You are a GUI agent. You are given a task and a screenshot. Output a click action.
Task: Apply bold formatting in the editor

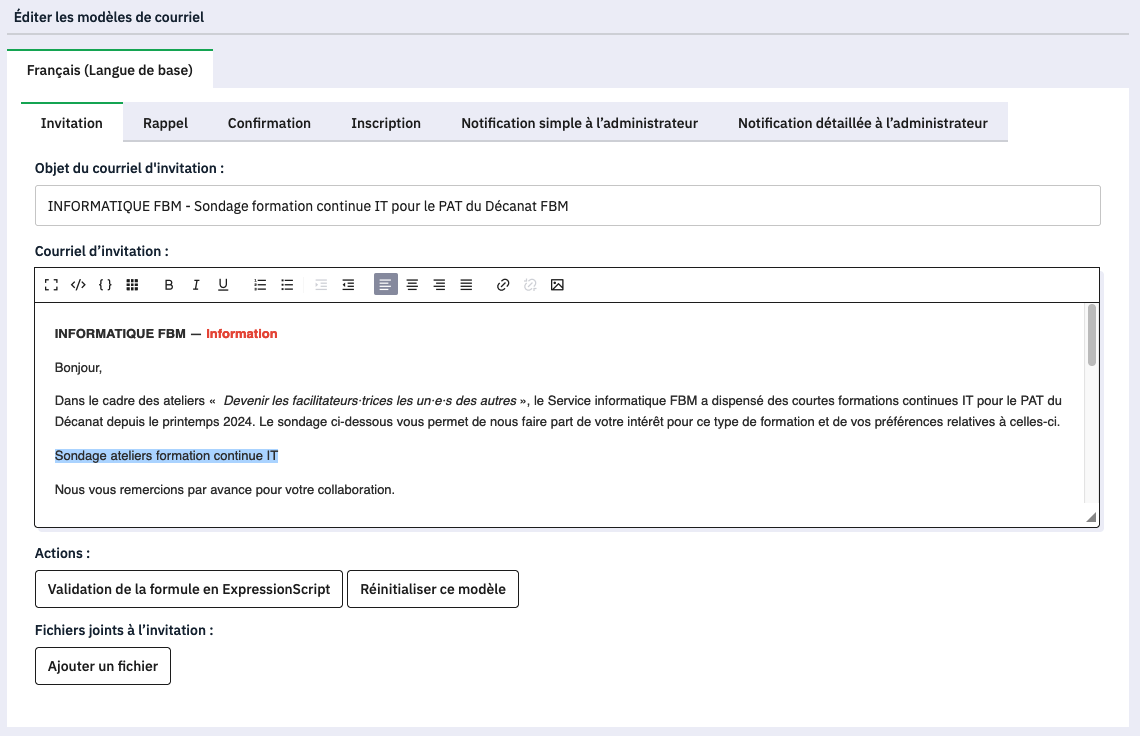(169, 285)
